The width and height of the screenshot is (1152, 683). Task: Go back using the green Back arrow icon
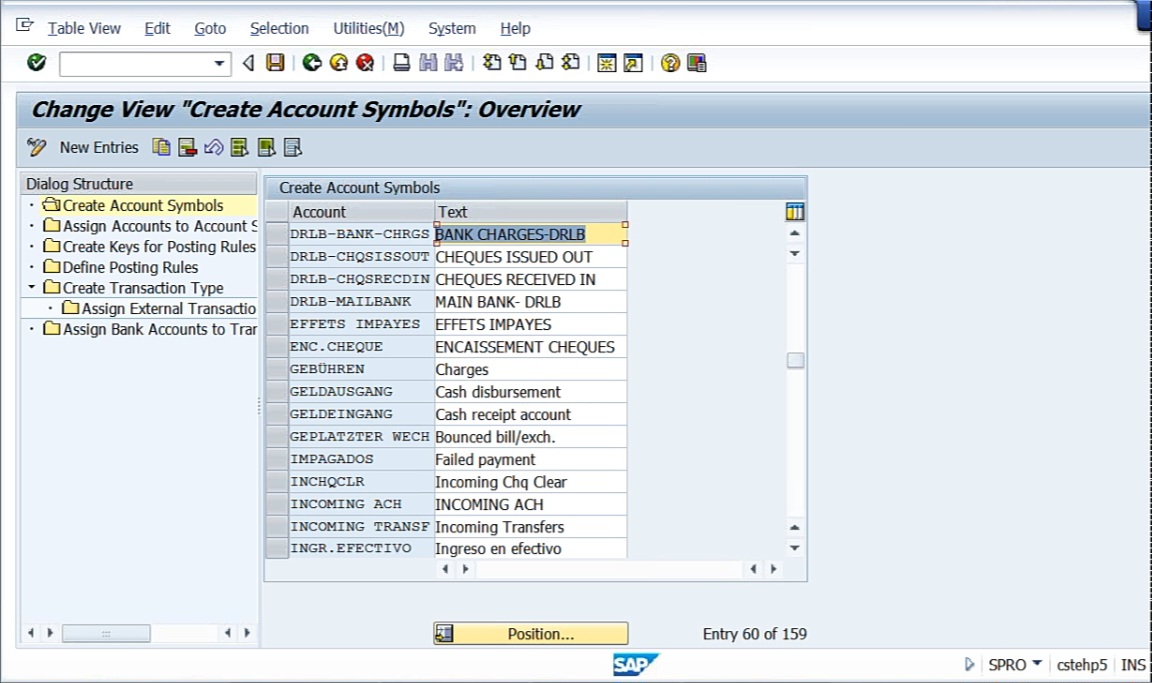tap(312, 63)
